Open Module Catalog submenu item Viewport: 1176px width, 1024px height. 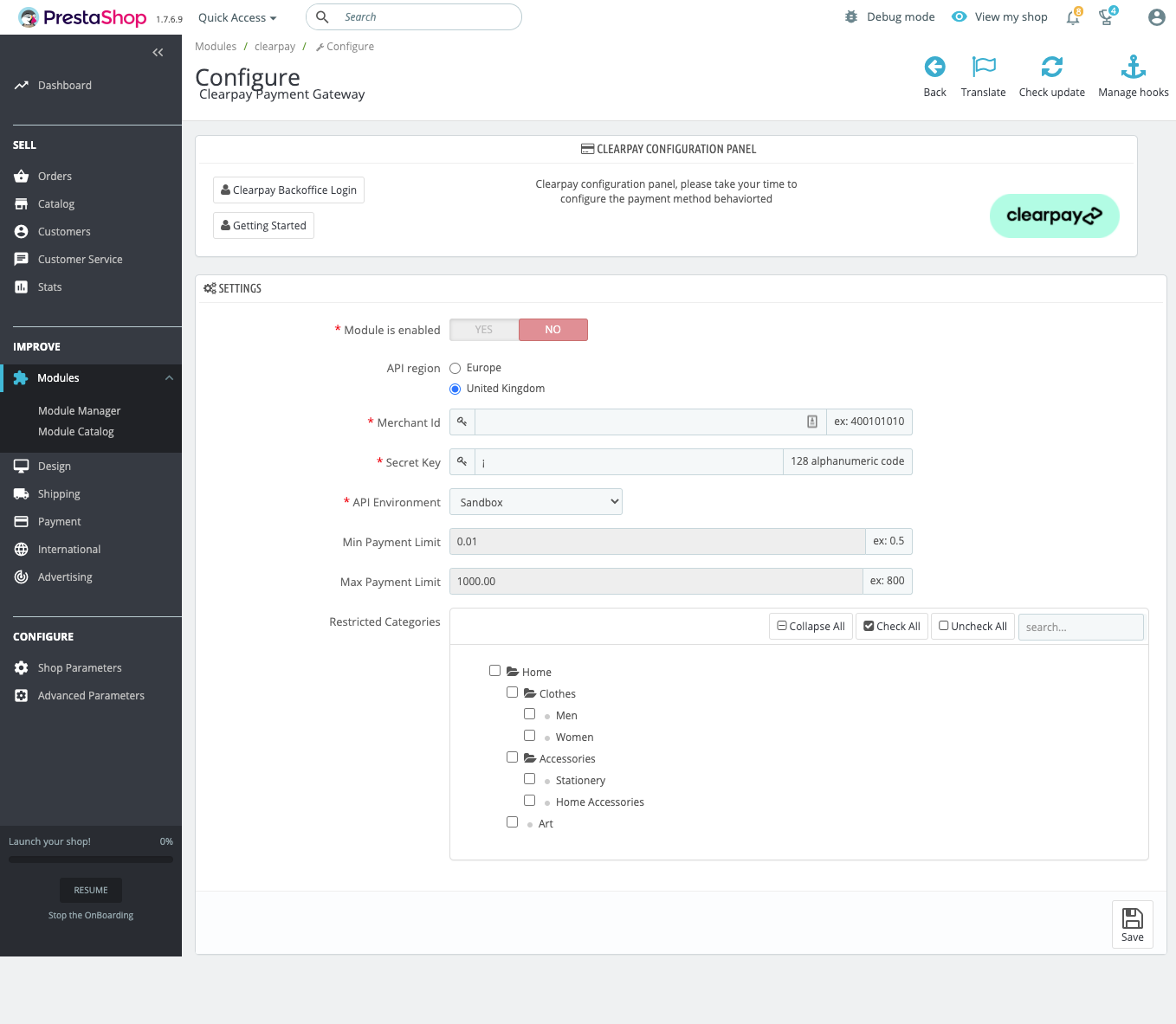76,432
